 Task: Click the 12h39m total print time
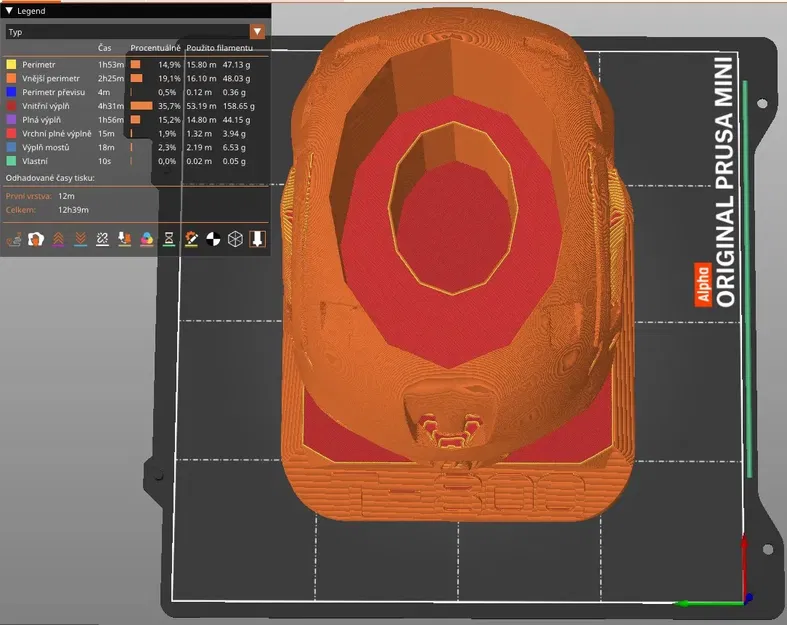click(73, 210)
